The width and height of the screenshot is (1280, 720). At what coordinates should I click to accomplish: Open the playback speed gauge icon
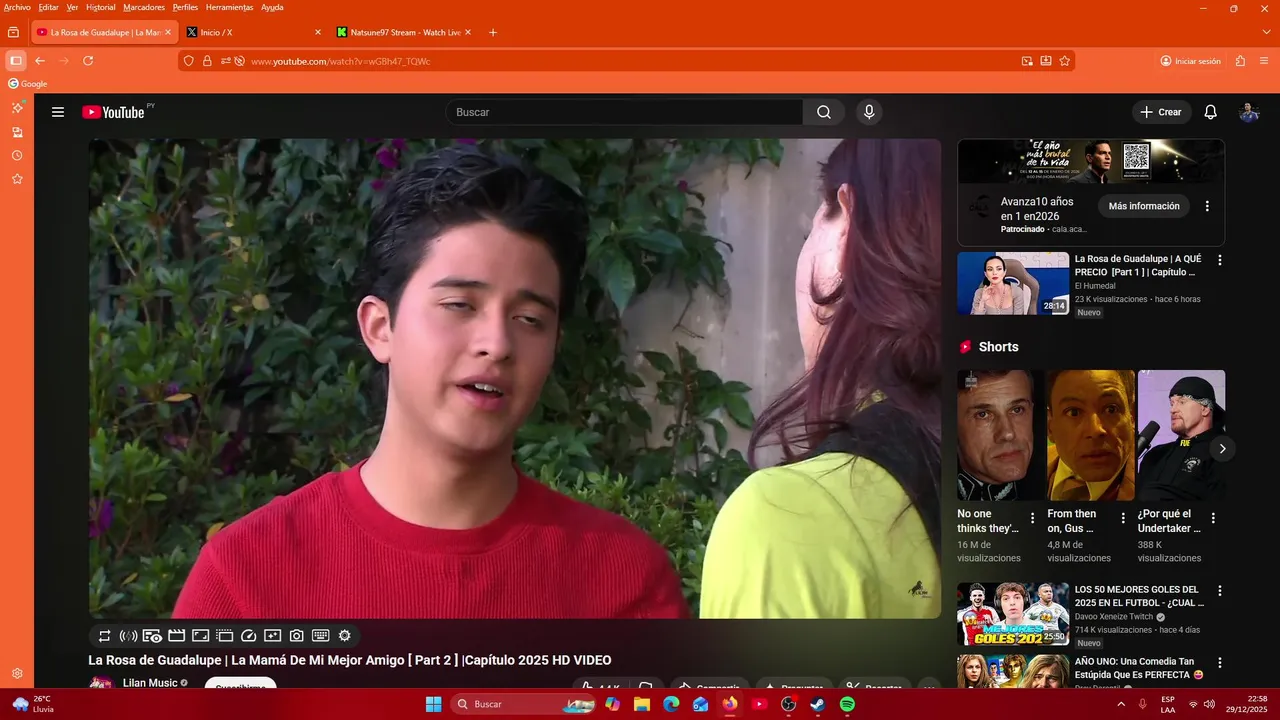point(249,636)
